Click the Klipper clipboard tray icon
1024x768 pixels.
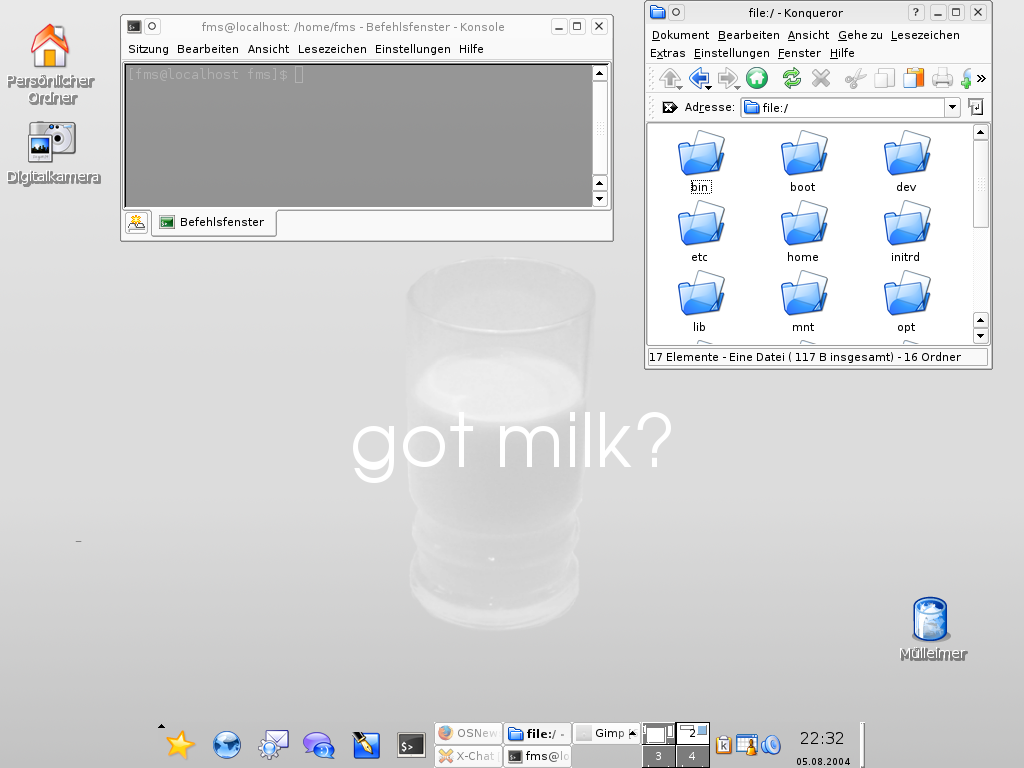[x=724, y=744]
